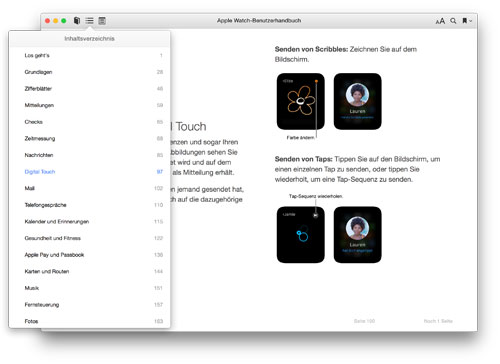Open the notes panel icon
The width and height of the screenshot is (500, 364).
[x=102, y=21]
